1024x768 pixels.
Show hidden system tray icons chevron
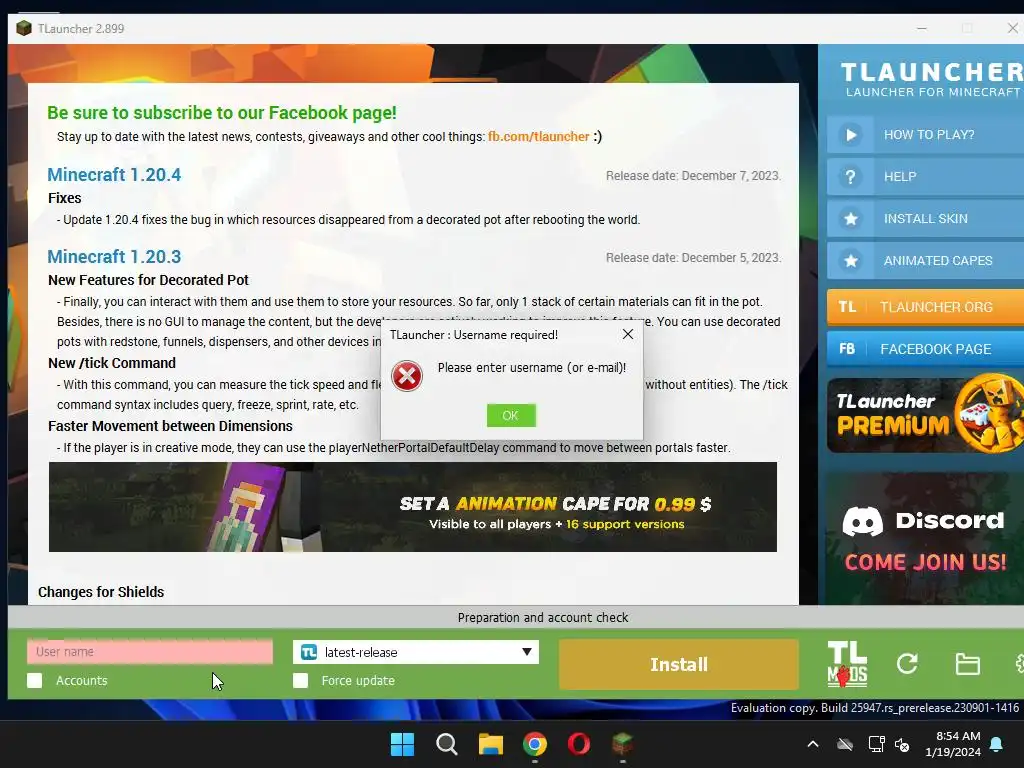813,744
